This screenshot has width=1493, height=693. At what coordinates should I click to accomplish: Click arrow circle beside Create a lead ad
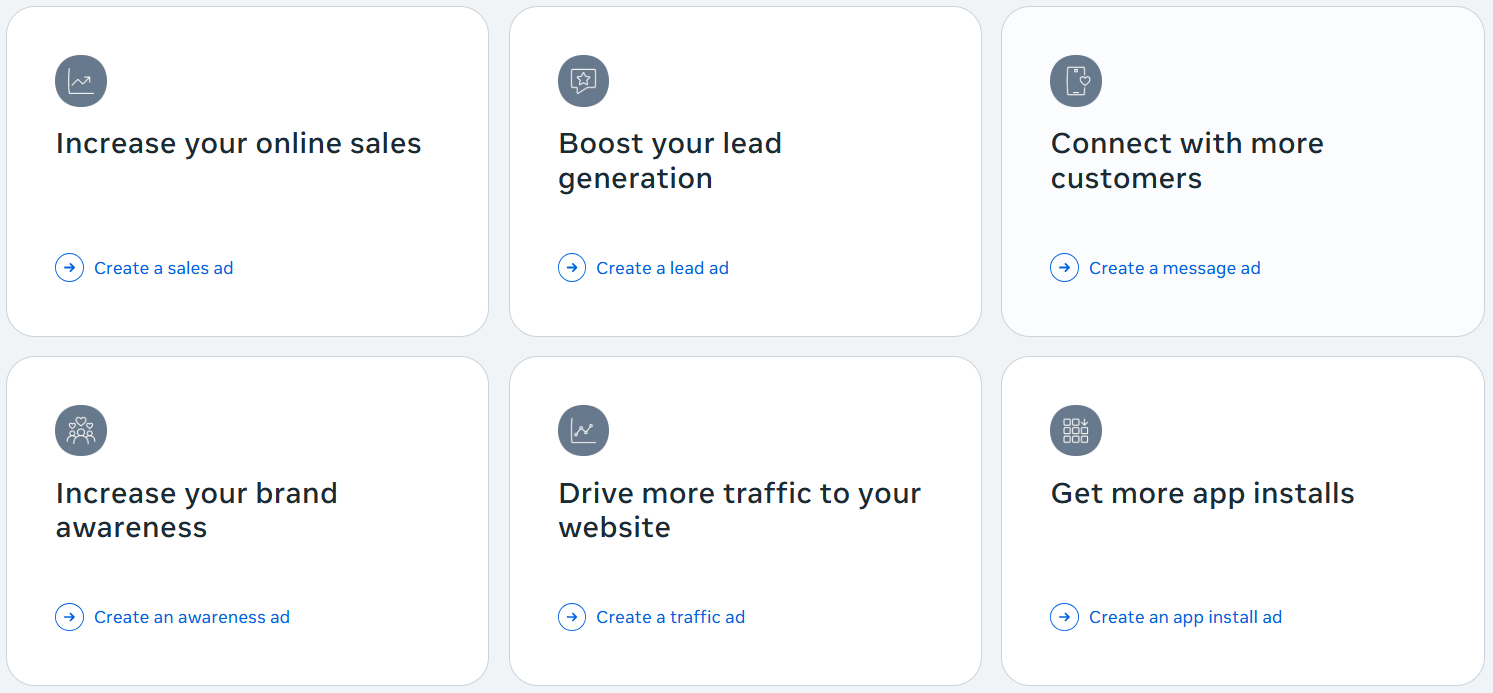pos(572,268)
